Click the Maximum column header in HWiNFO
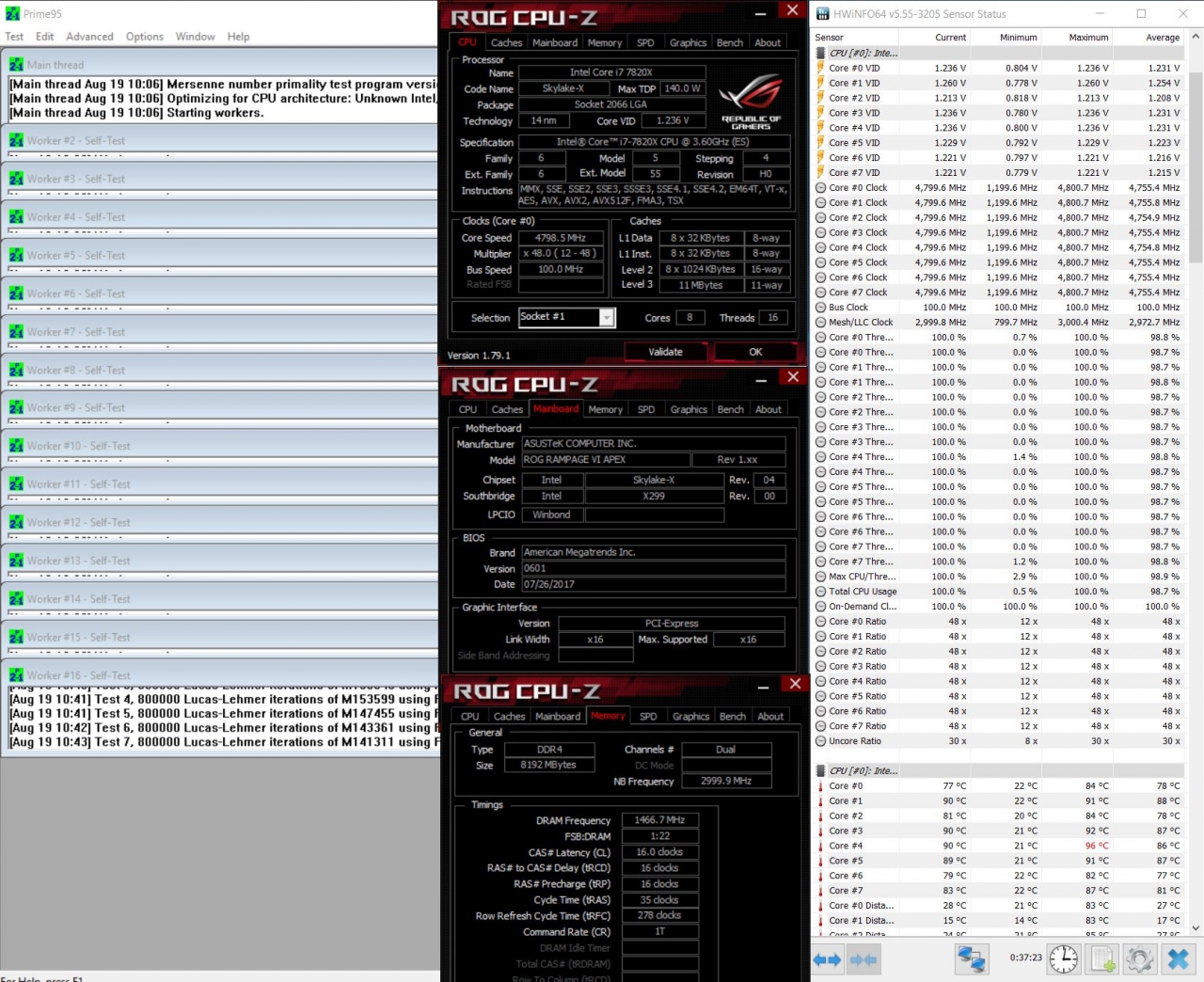Viewport: 1204px width, 982px height. (1088, 38)
